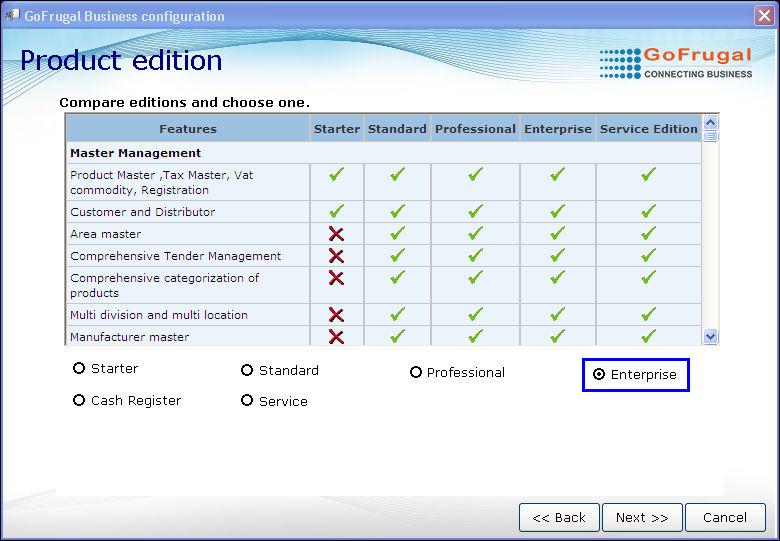Choose the Cash Register radio button

click(x=79, y=400)
